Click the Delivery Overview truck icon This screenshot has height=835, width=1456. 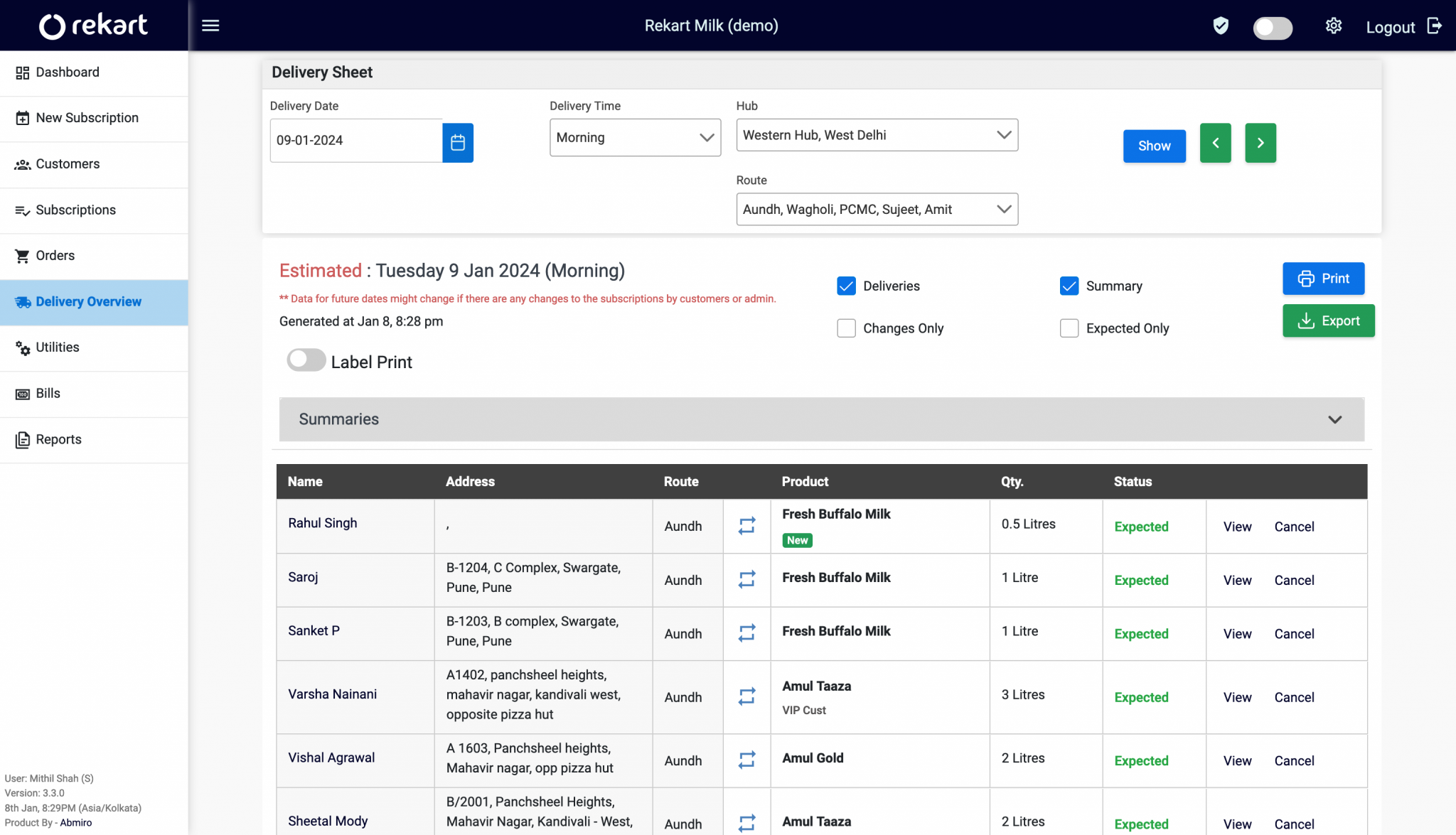(x=23, y=302)
